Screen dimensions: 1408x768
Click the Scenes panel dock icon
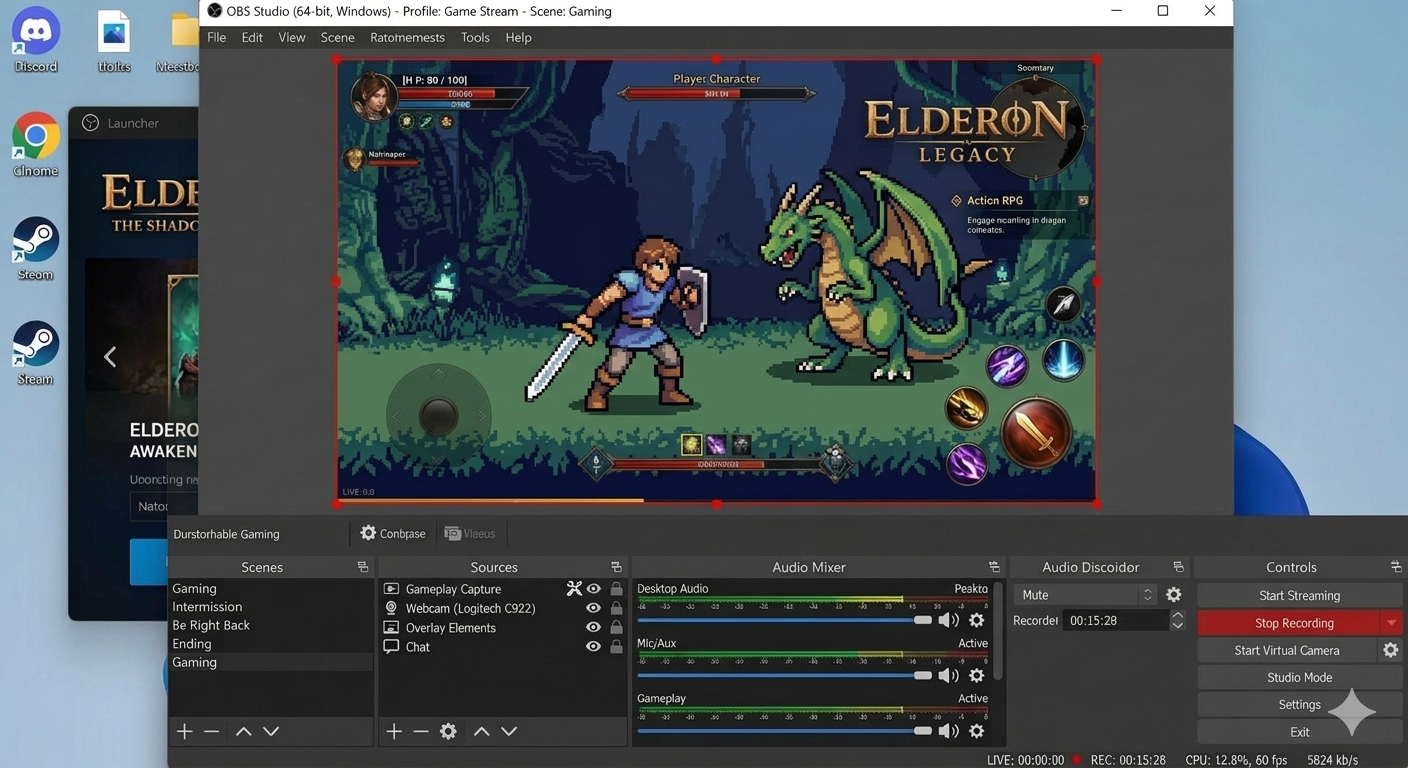(362, 567)
